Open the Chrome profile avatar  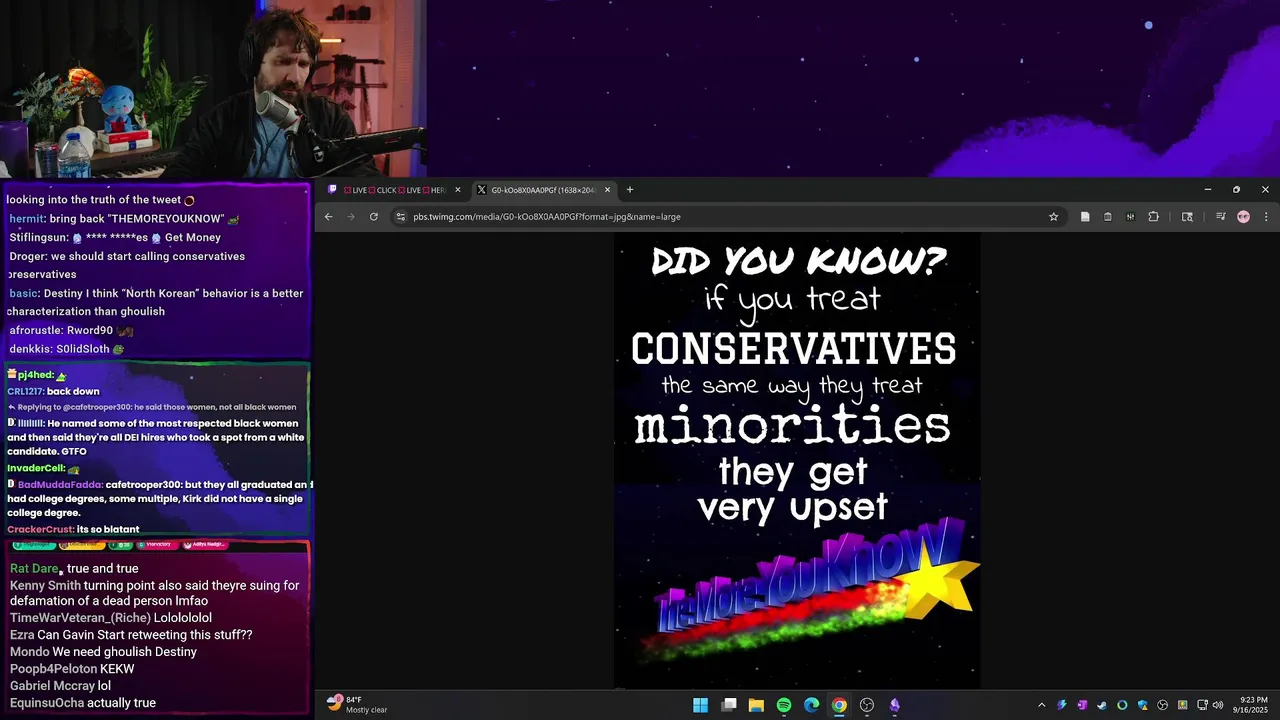1244,217
